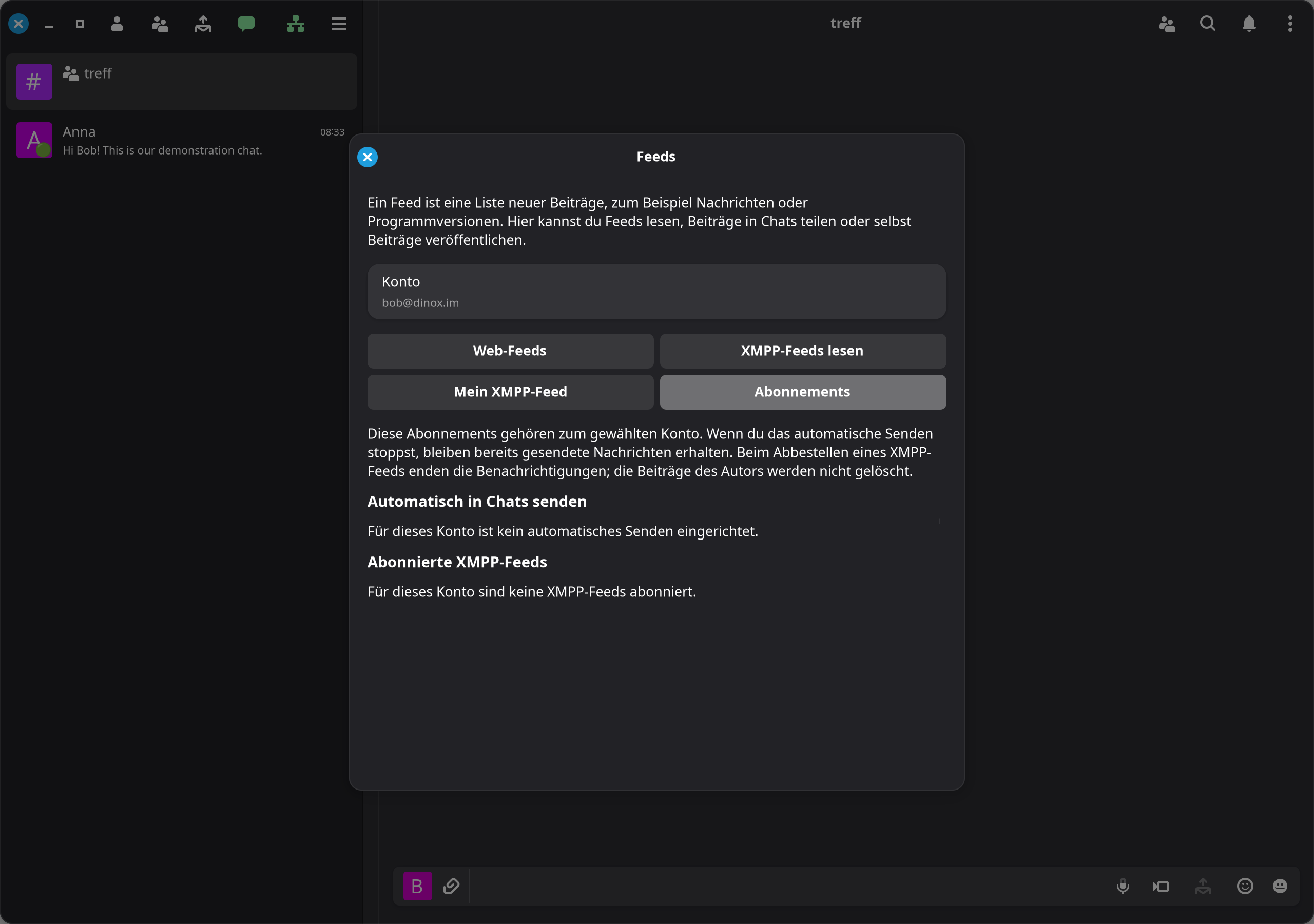Click the treff title in header

tap(845, 23)
